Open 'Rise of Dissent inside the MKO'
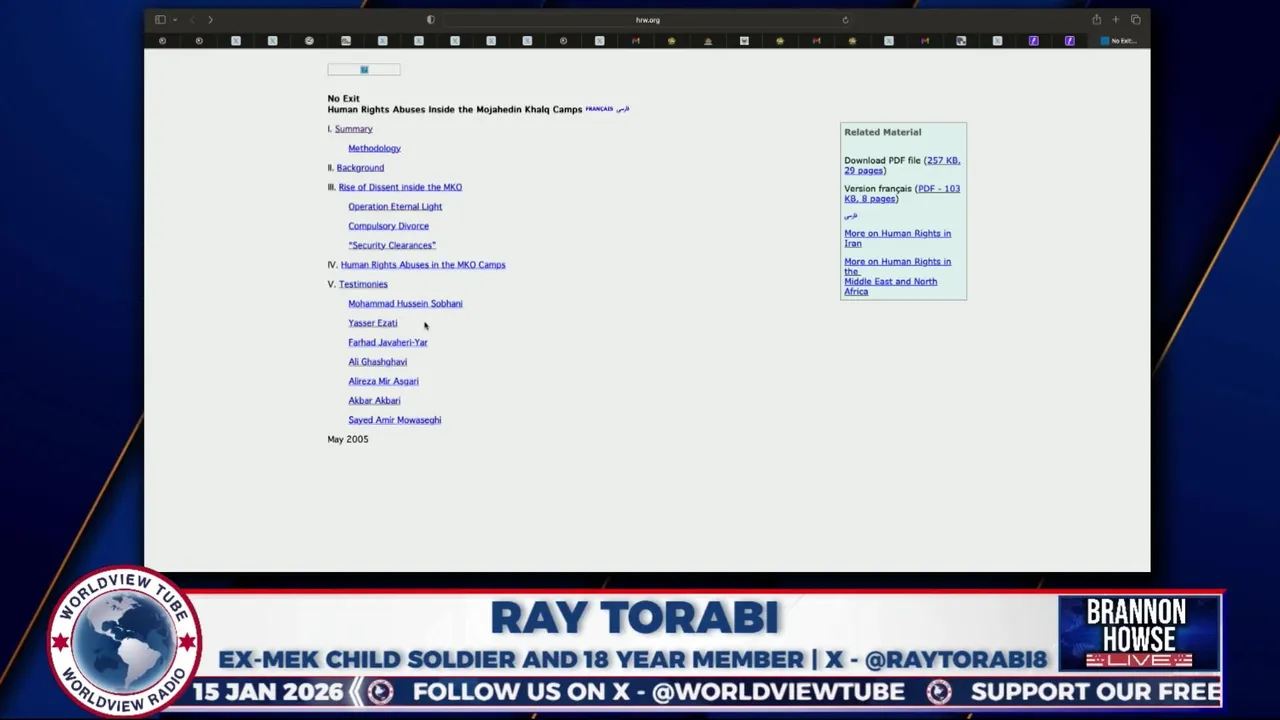 [400, 187]
